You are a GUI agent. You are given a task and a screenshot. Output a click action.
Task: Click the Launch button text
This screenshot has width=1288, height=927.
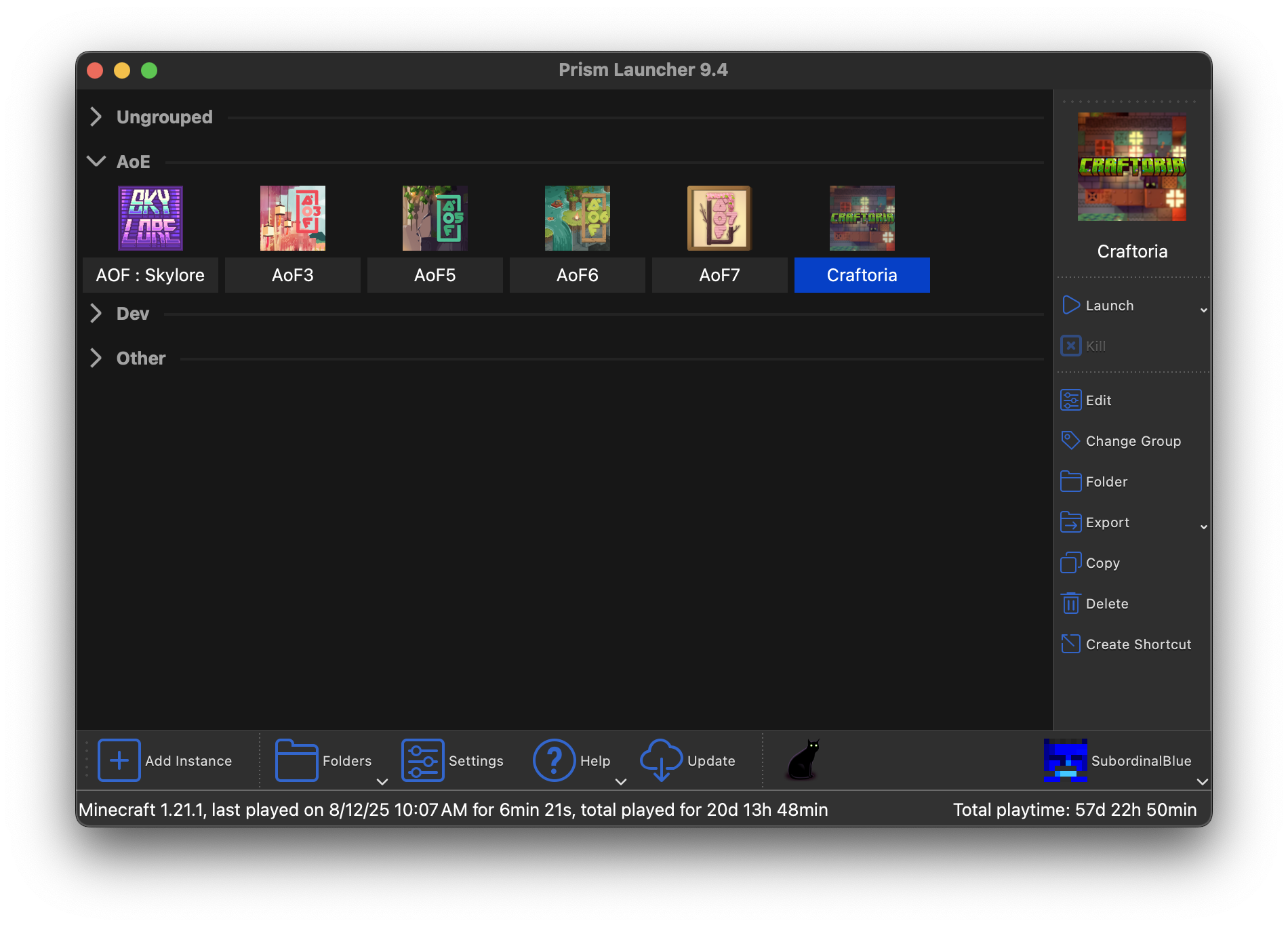(1110, 306)
